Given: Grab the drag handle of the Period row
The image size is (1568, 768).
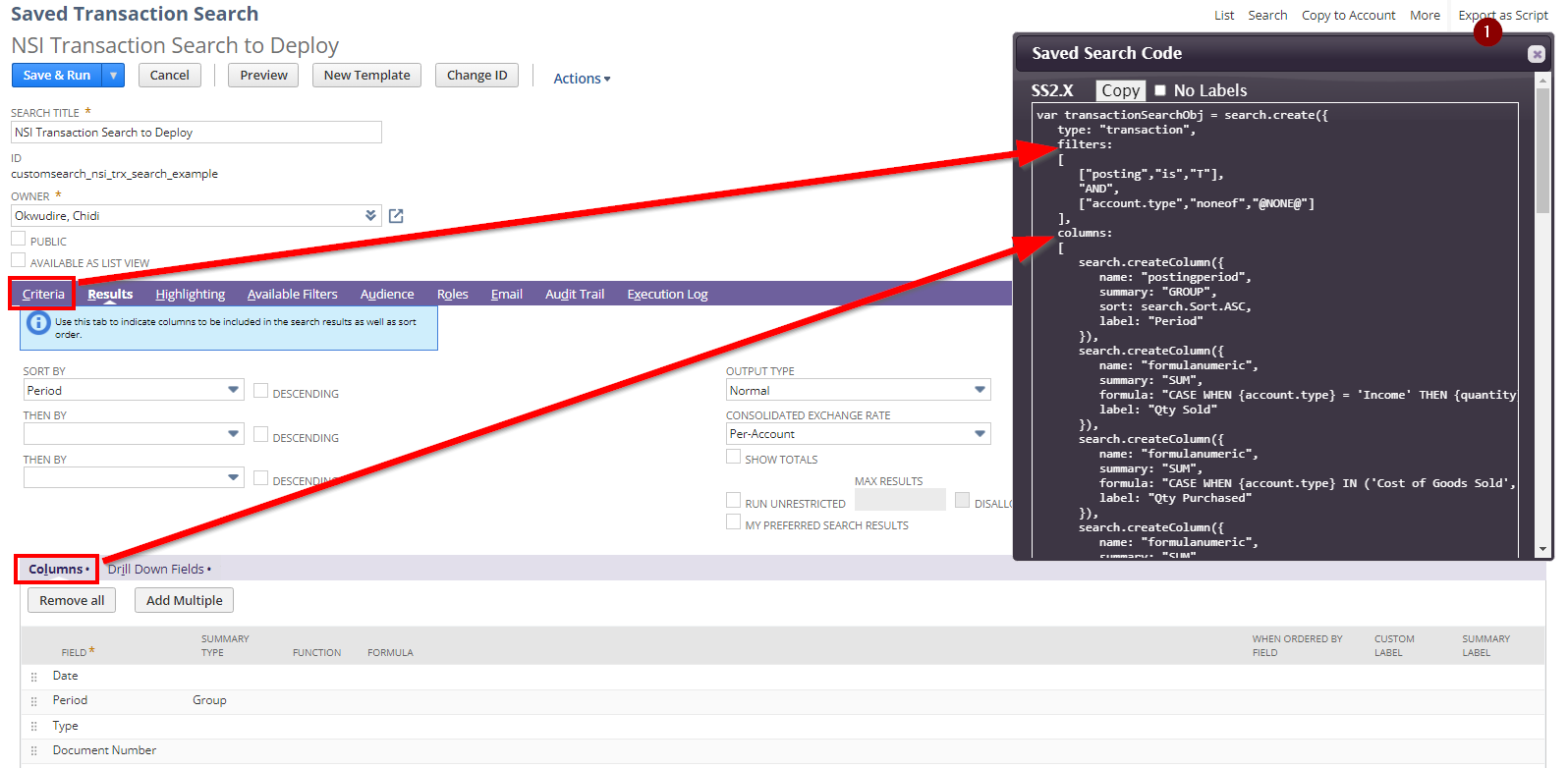Looking at the screenshot, I should click(x=33, y=701).
